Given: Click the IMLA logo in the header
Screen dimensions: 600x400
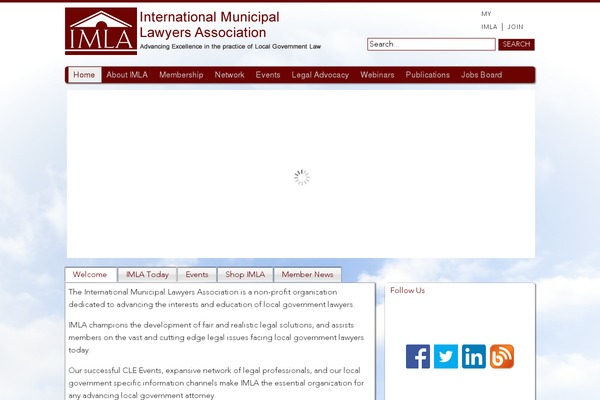Looking at the screenshot, I should pos(101,31).
